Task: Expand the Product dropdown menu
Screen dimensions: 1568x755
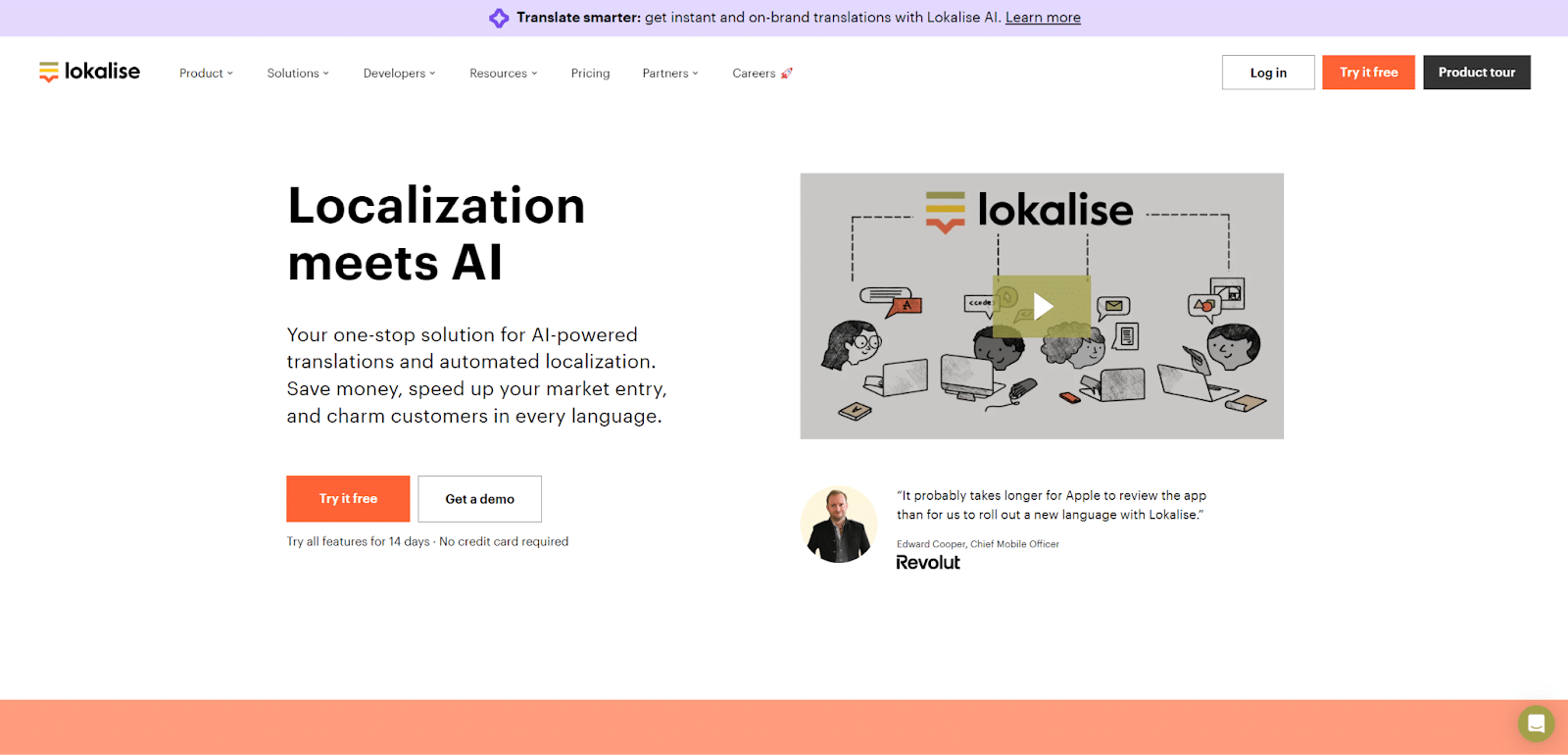Action: (206, 74)
